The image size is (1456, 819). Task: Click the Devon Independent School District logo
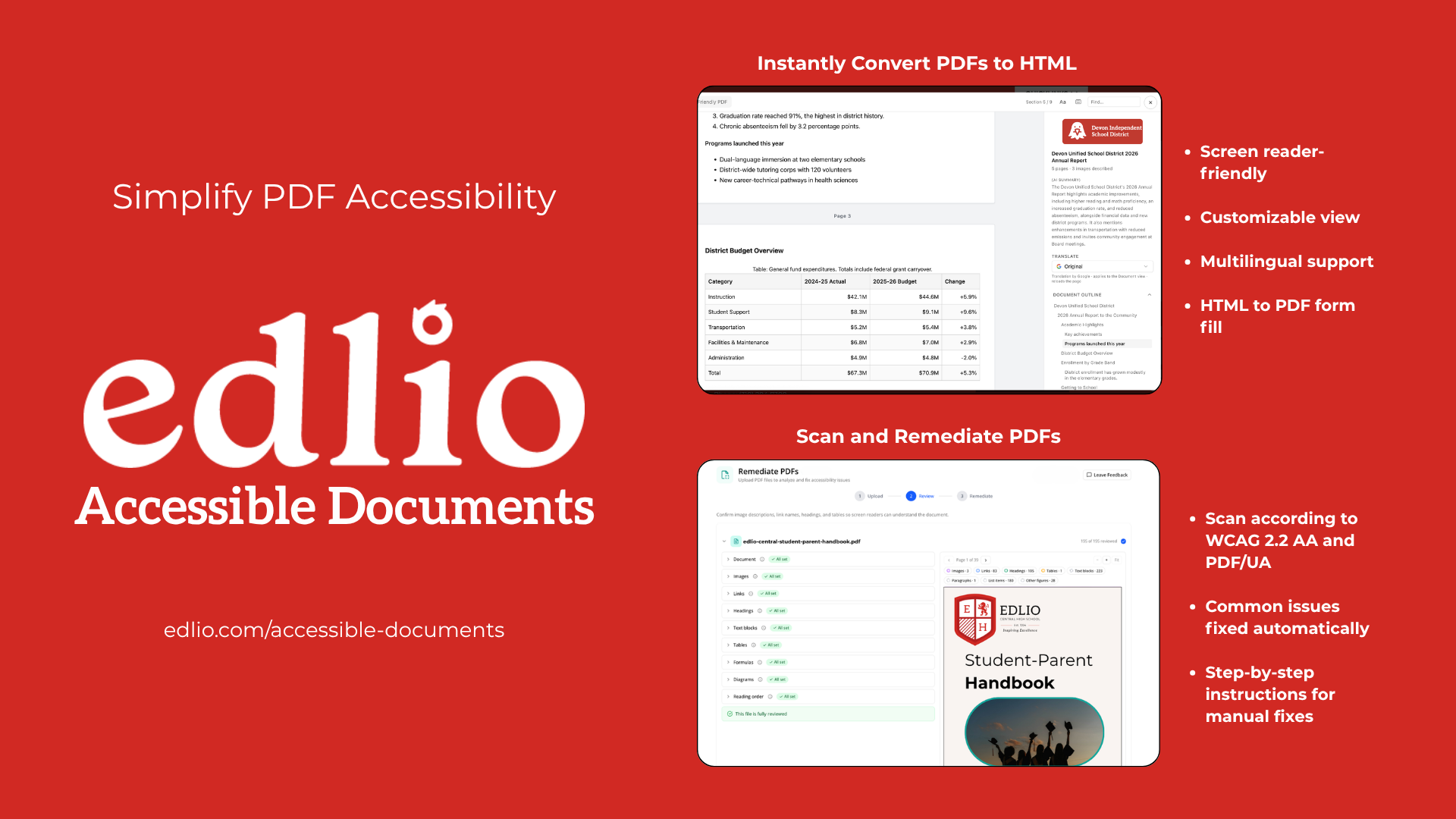pyautogui.click(x=1102, y=131)
